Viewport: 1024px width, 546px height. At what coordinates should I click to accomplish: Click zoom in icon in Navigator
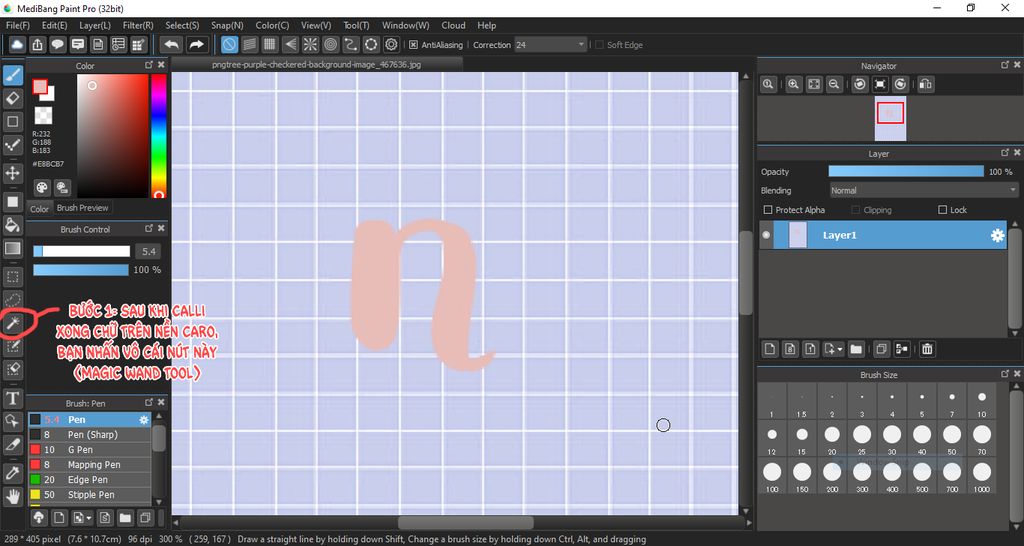click(x=793, y=84)
